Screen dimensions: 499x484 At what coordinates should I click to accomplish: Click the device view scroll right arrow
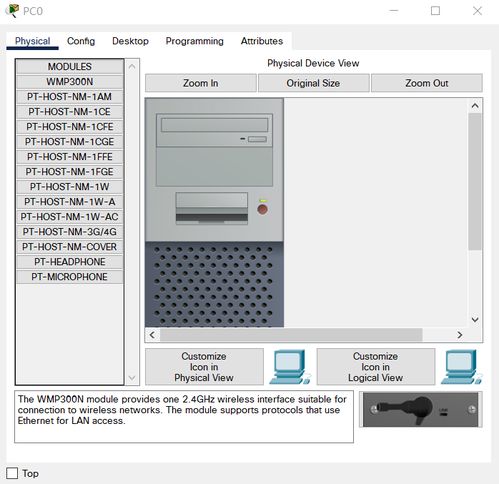pyautogui.click(x=460, y=335)
